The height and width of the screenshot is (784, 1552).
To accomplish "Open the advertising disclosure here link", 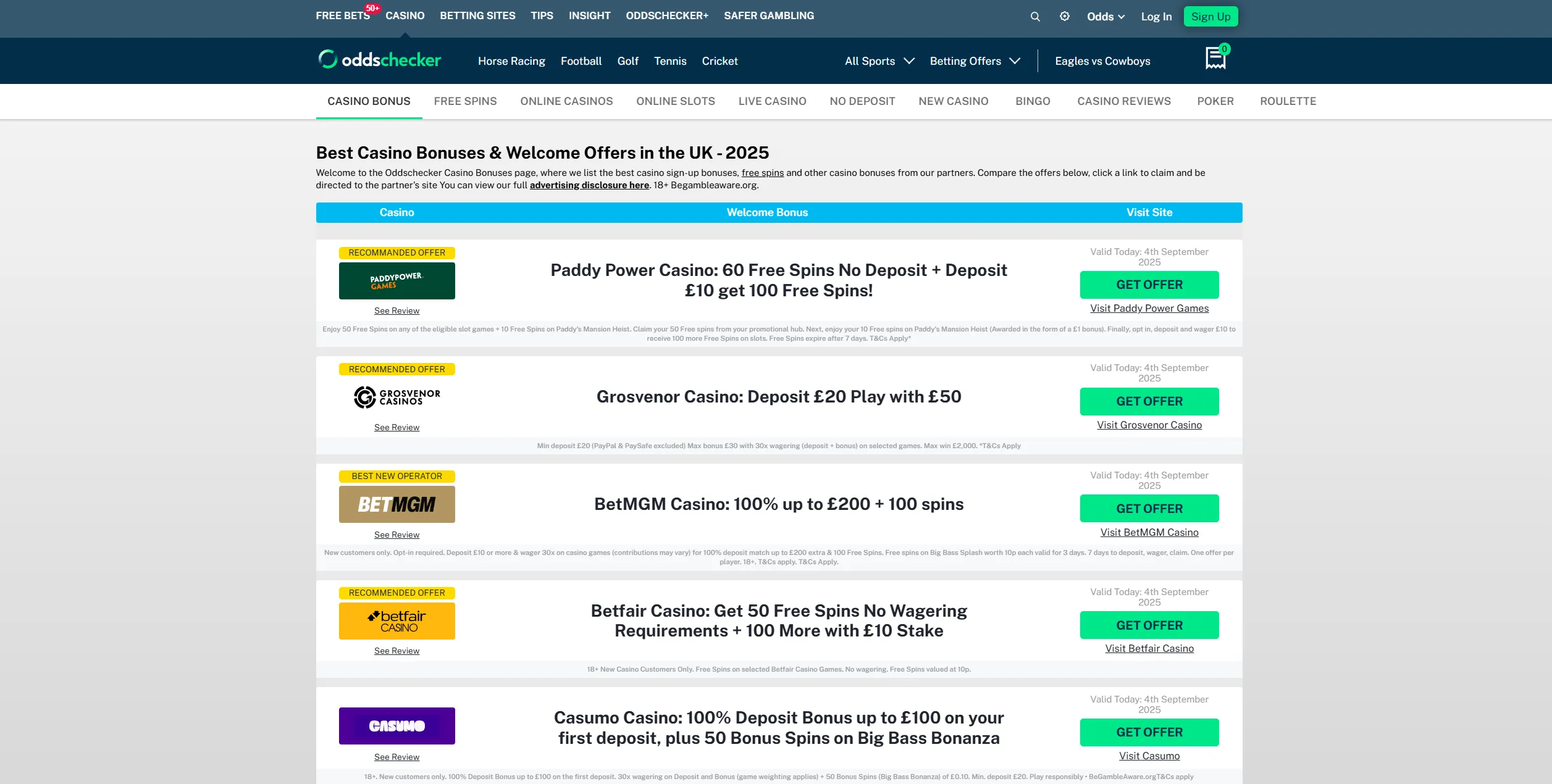I will (x=589, y=185).
